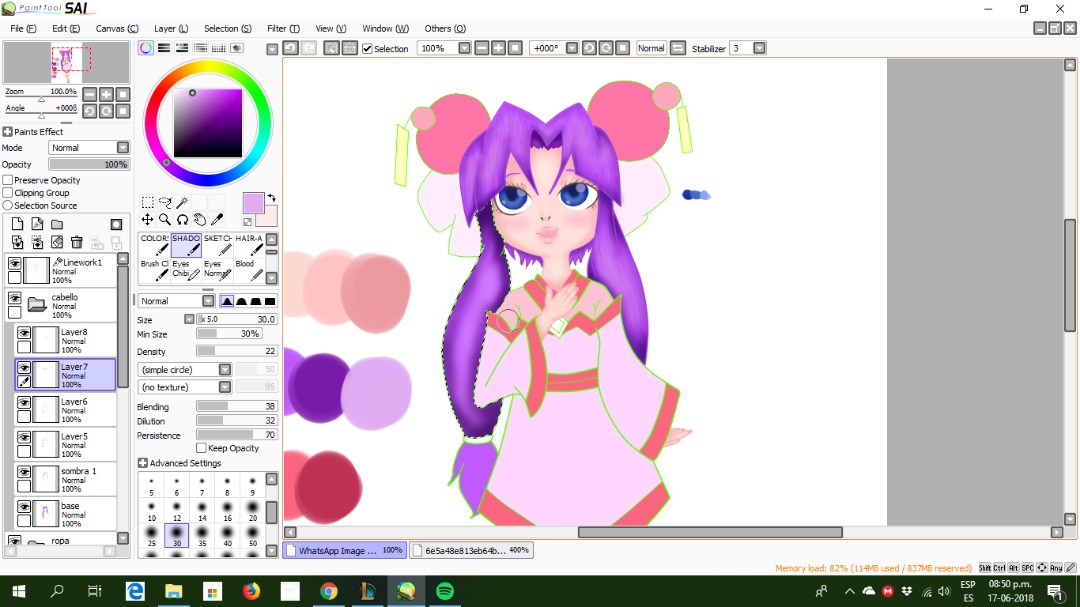The height and width of the screenshot is (607, 1080).
Task: Select the SKETCH brush preset
Action: (218, 245)
